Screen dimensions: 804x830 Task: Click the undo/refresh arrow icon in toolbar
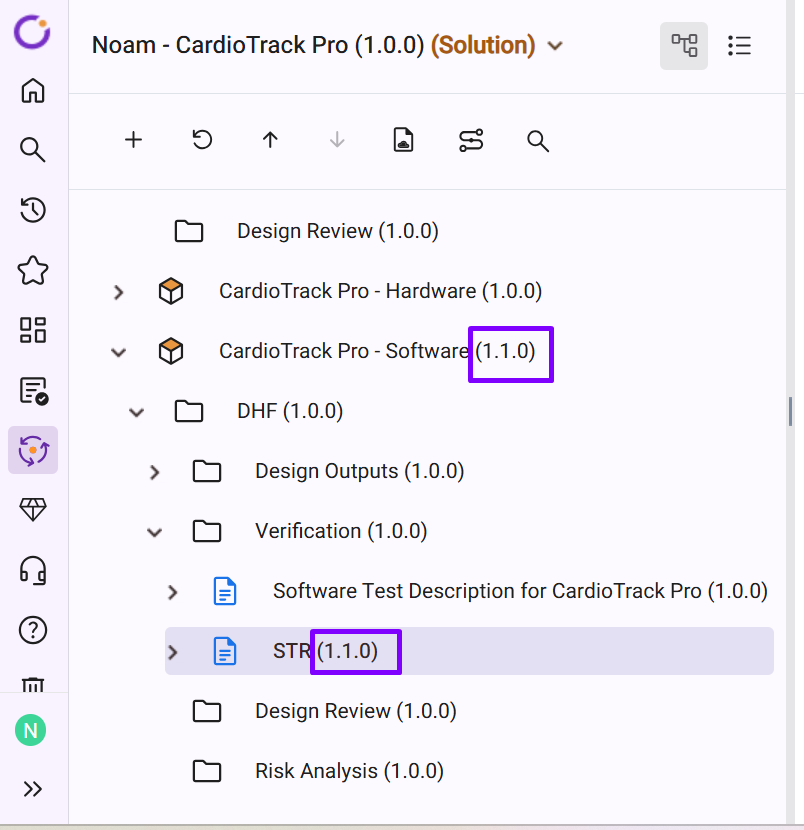pyautogui.click(x=202, y=141)
